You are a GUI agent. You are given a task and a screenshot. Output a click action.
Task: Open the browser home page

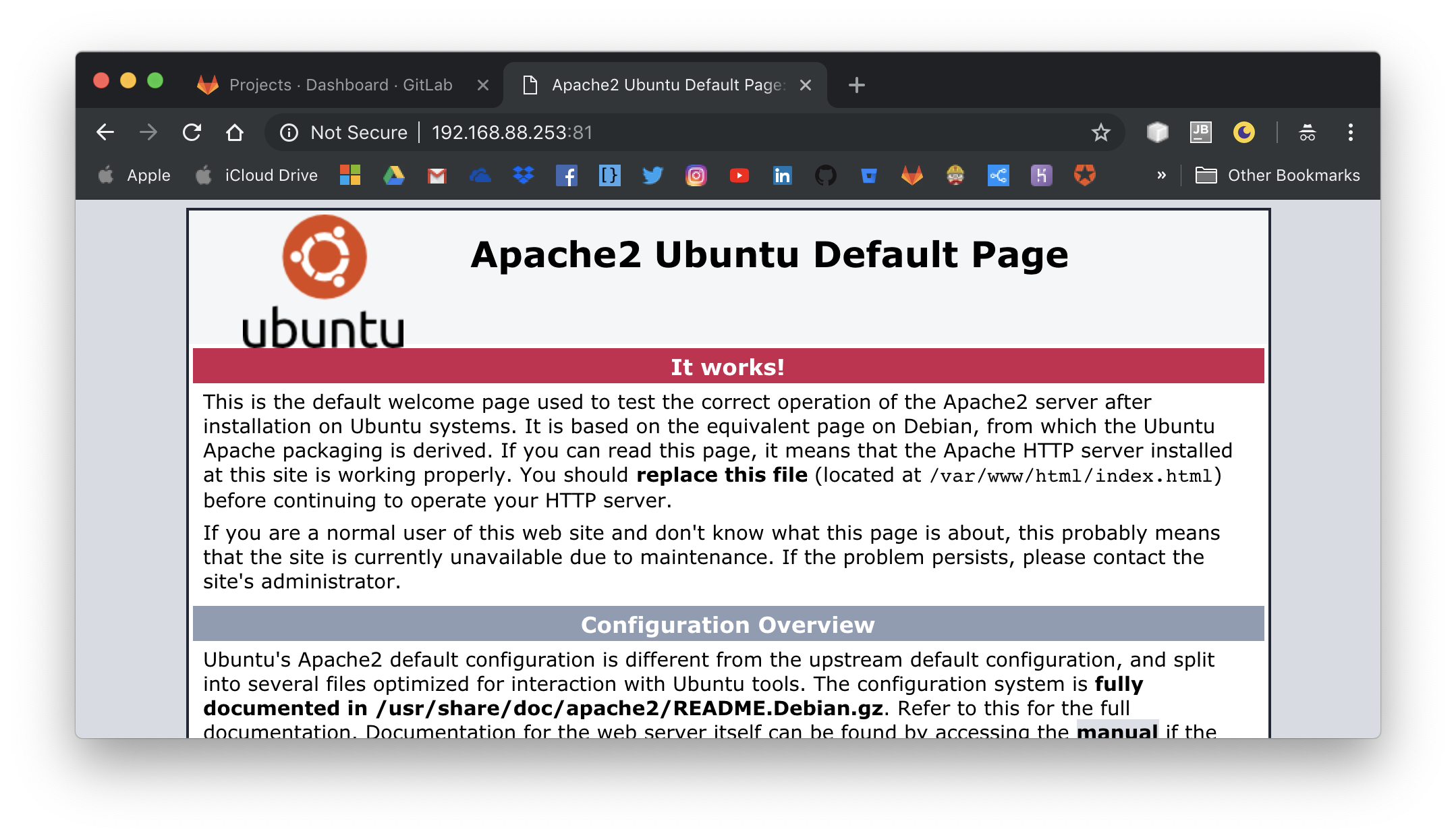tap(235, 132)
